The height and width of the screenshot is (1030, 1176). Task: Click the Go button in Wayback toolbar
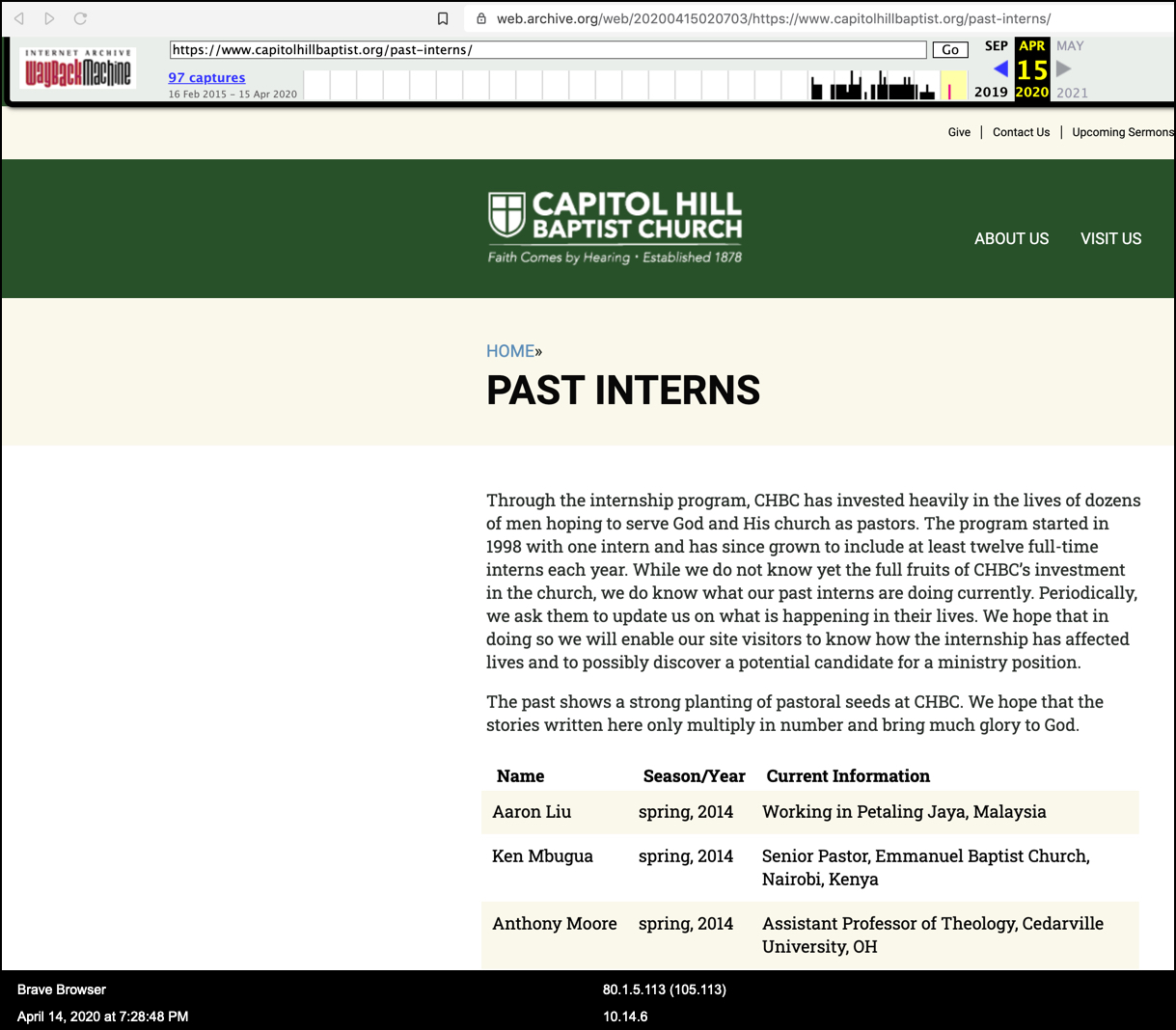coord(950,50)
